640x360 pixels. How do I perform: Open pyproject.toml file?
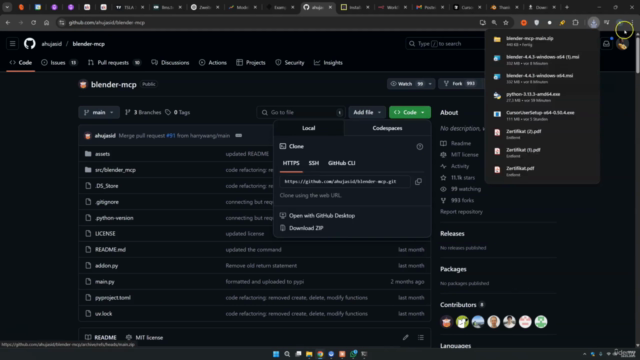click(113, 298)
